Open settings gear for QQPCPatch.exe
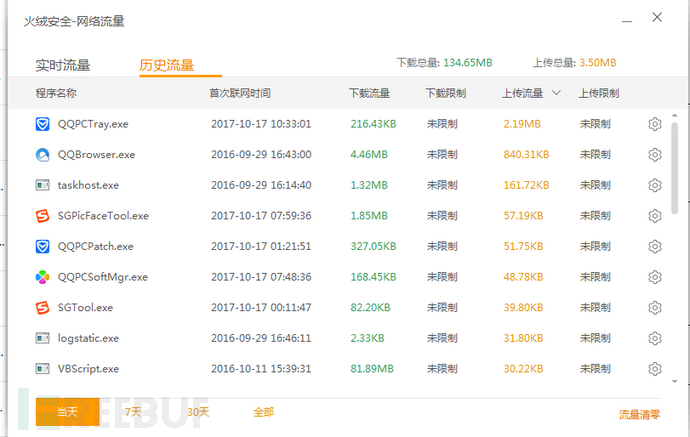Viewport: 690px width, 437px height. [655, 246]
